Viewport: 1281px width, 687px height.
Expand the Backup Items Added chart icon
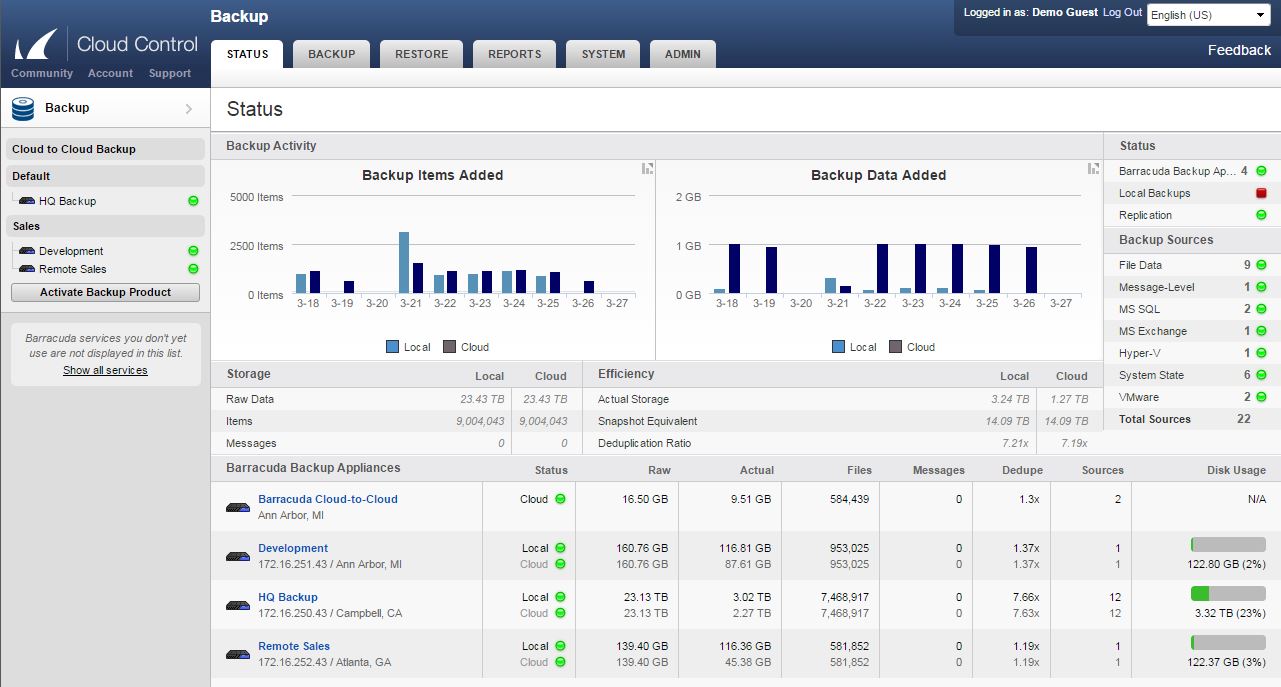[x=648, y=169]
